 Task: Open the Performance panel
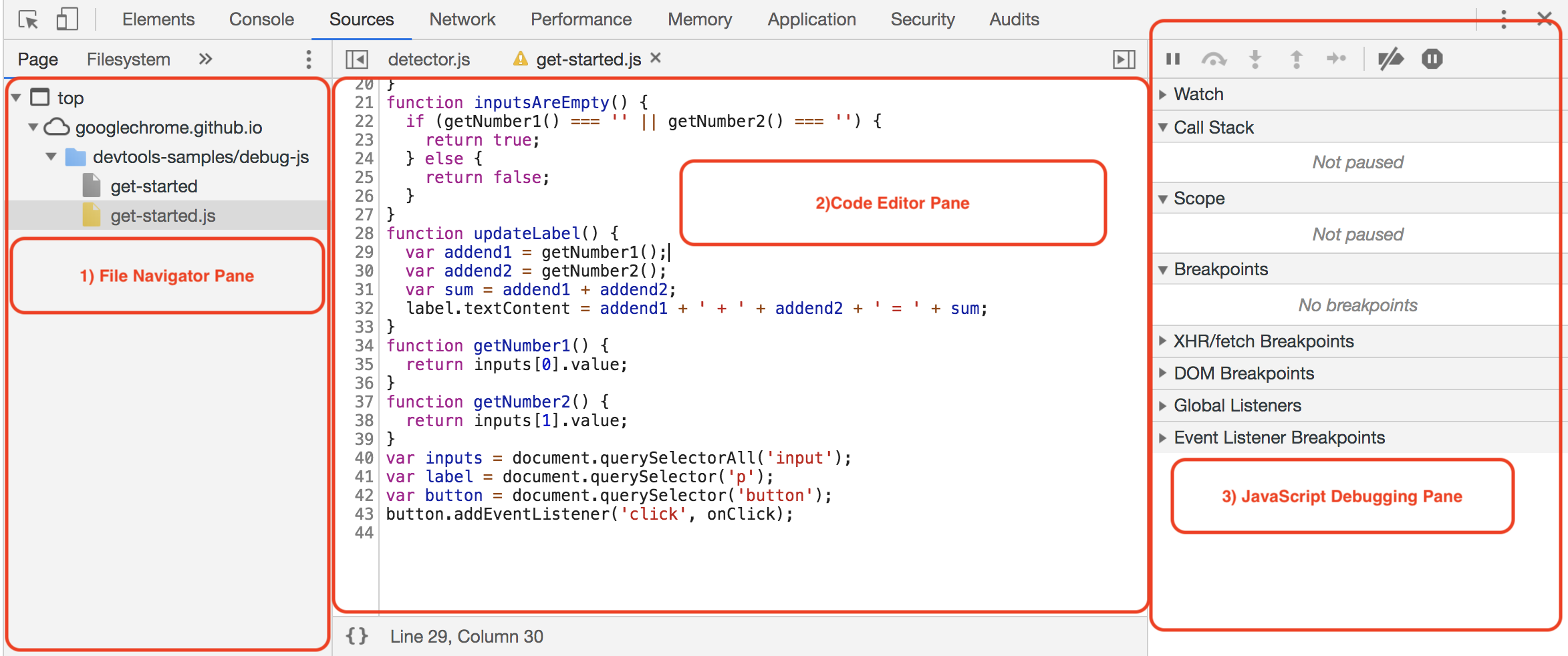pyautogui.click(x=581, y=19)
